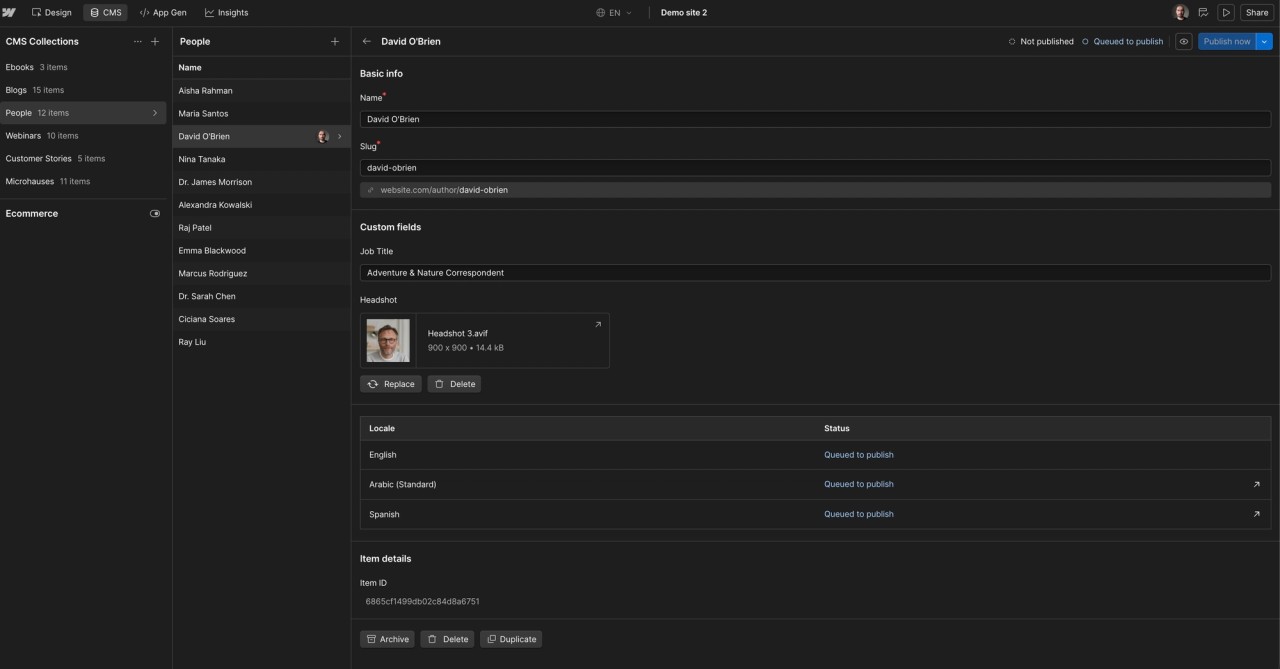Delete this item with the bottom Delete button
This screenshot has width=1280, height=669.
point(447,639)
